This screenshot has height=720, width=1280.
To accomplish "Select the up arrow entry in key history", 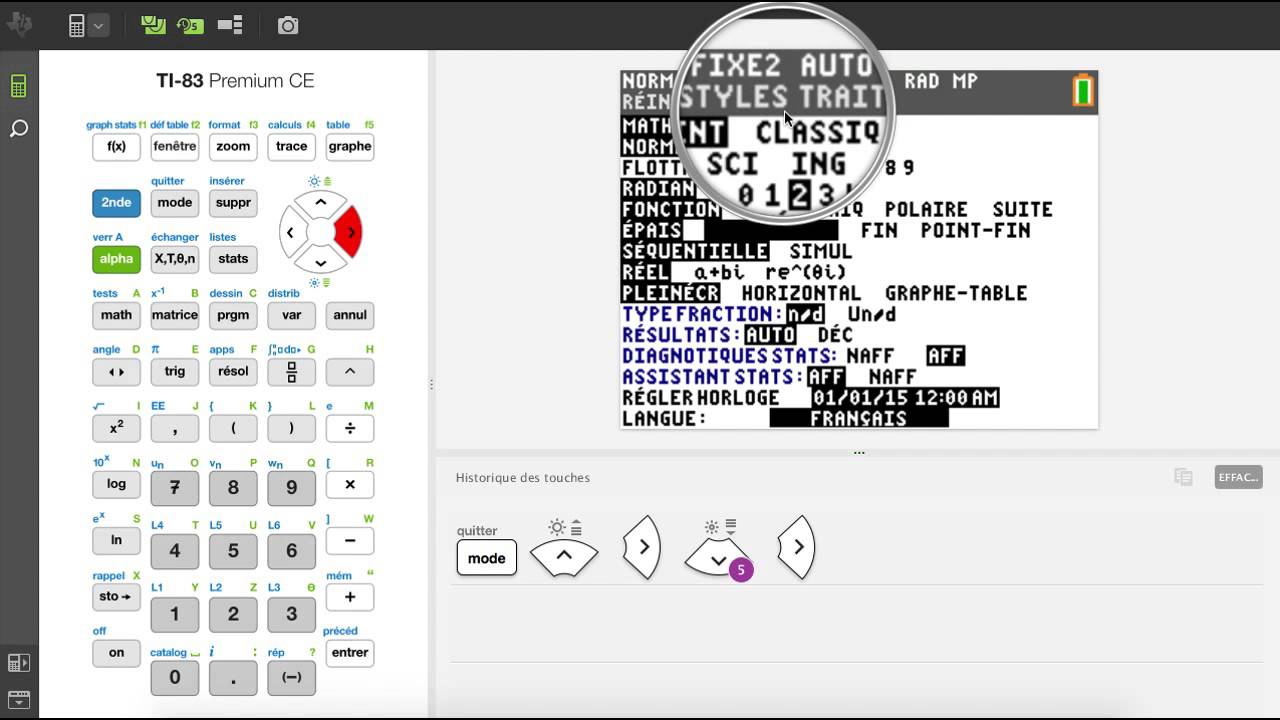I will tap(564, 556).
